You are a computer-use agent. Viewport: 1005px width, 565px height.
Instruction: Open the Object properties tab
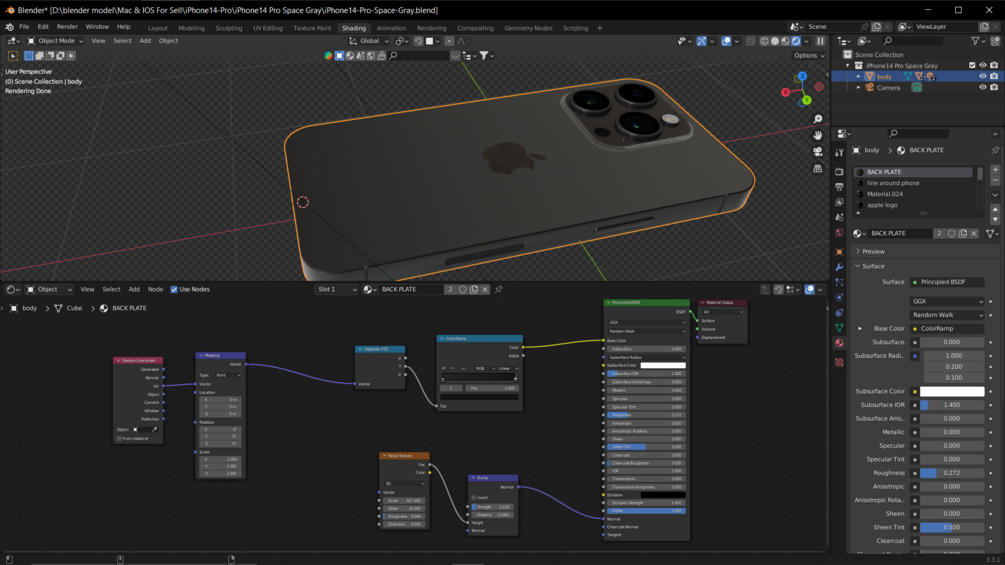click(x=839, y=252)
